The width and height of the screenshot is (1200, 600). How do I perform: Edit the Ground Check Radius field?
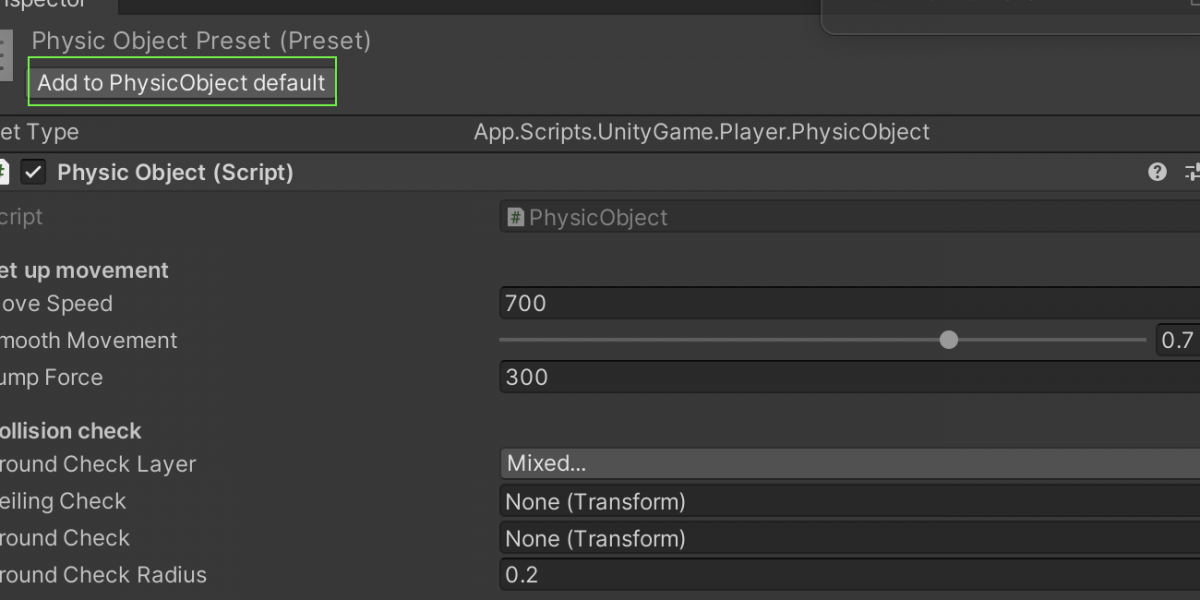pos(850,575)
